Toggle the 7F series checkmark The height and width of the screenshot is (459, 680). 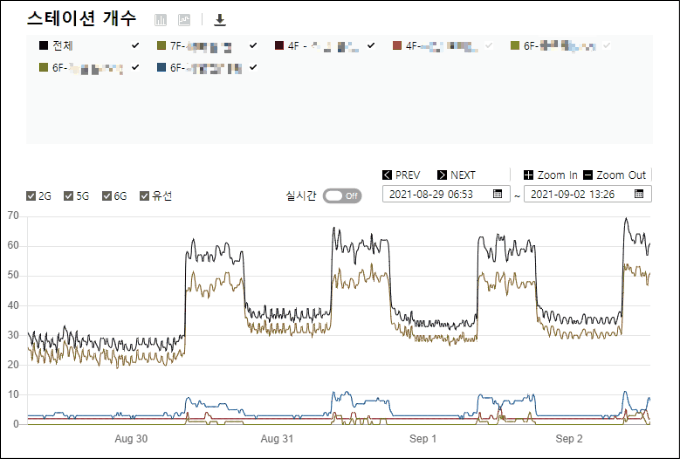253,45
